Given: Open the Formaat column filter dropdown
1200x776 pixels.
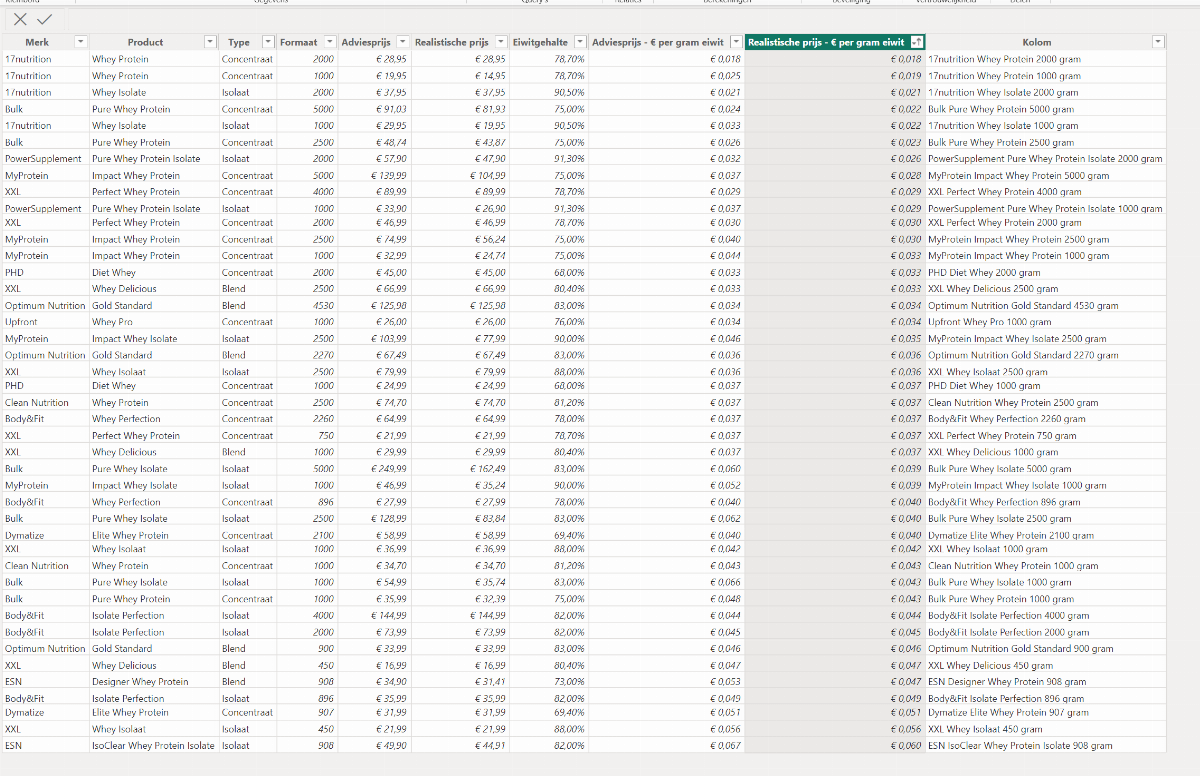Looking at the screenshot, I should [x=330, y=42].
